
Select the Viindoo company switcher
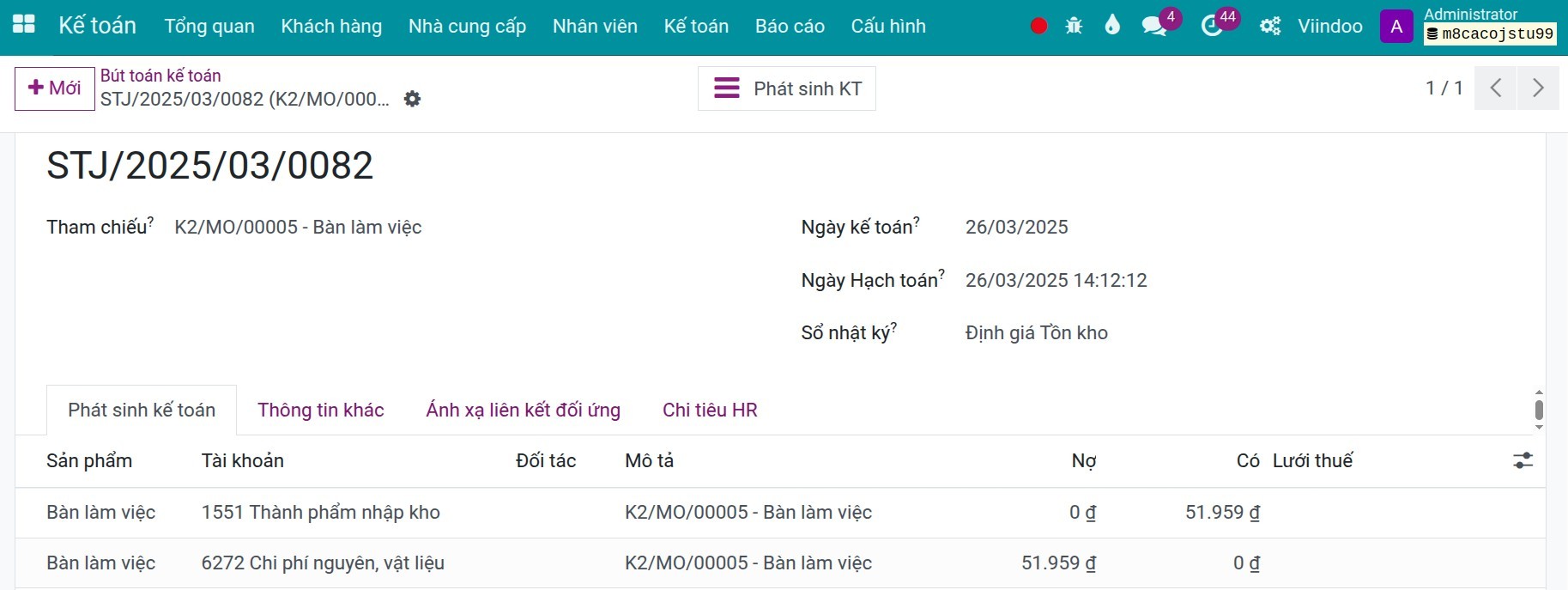tap(1330, 27)
